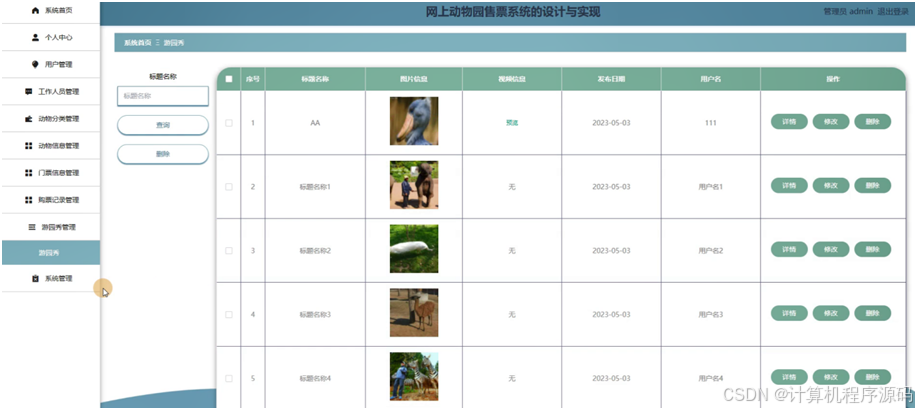917x410 pixels.
Task: Click 删除 in row 标题名称3
Action: (873, 313)
